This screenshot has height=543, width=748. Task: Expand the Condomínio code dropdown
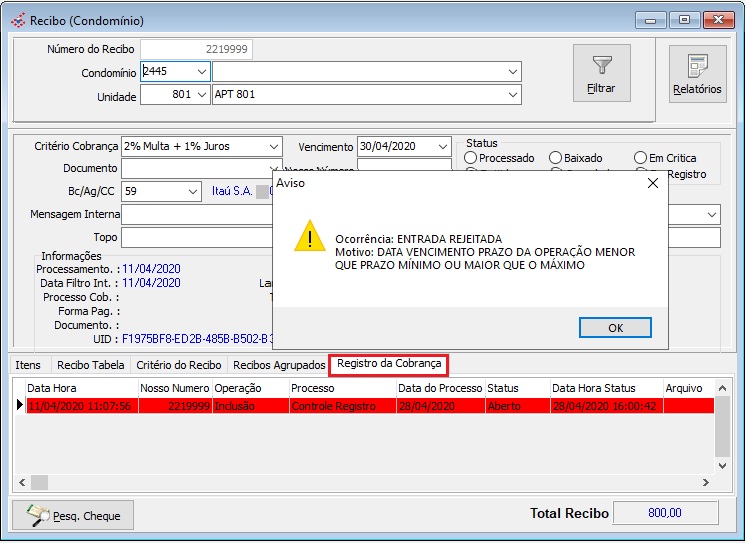point(201,71)
